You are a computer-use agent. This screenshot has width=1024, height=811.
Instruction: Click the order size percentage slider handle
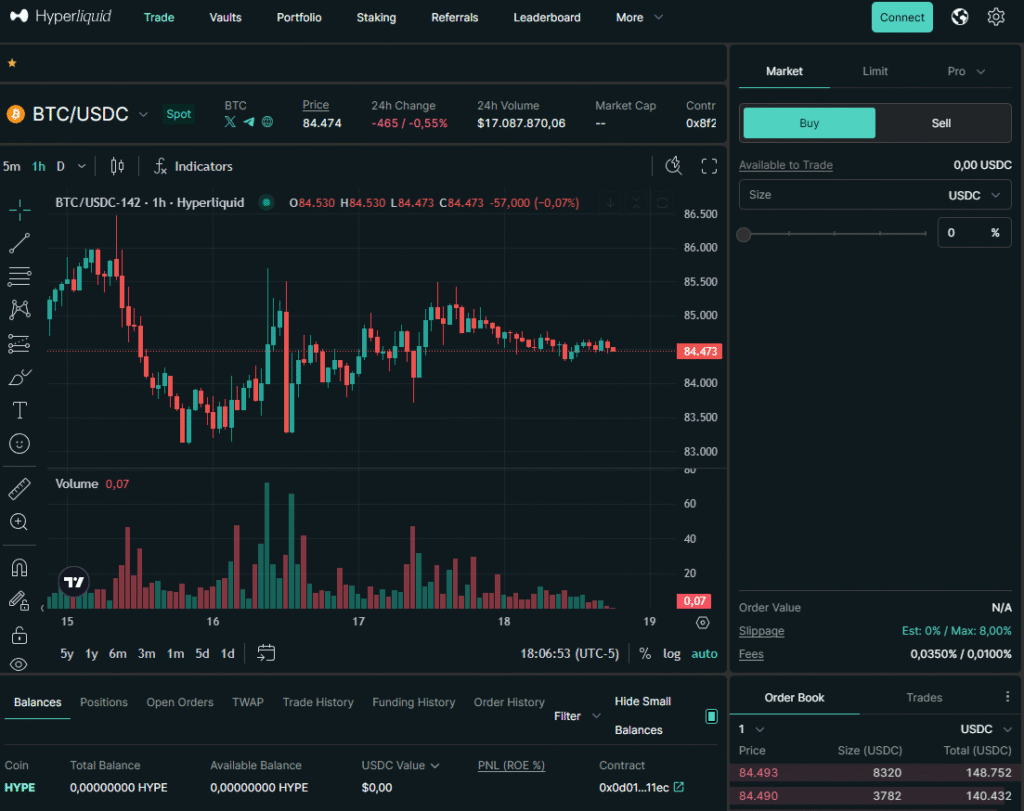(x=744, y=234)
